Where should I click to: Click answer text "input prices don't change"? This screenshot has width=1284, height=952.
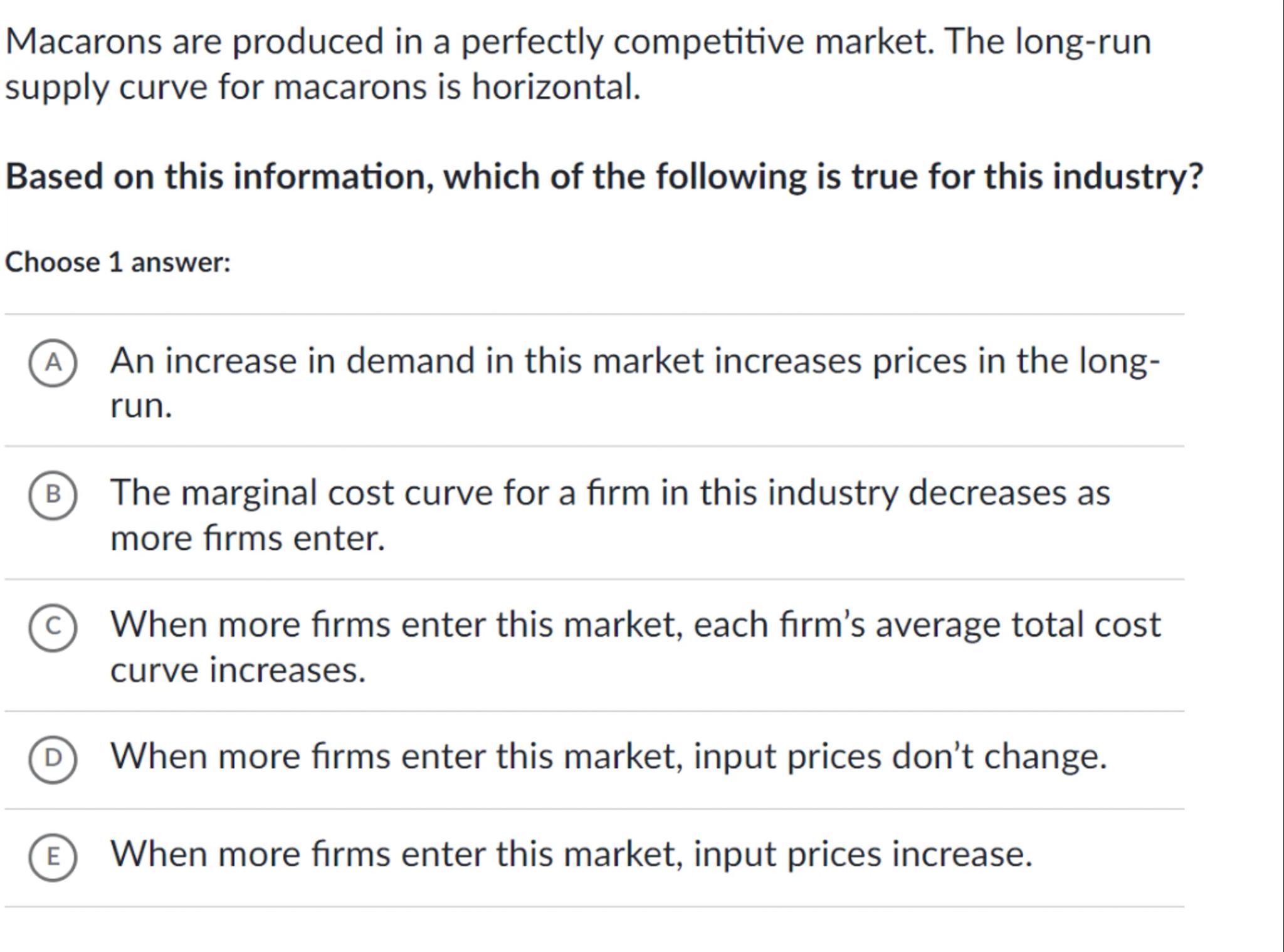click(608, 756)
